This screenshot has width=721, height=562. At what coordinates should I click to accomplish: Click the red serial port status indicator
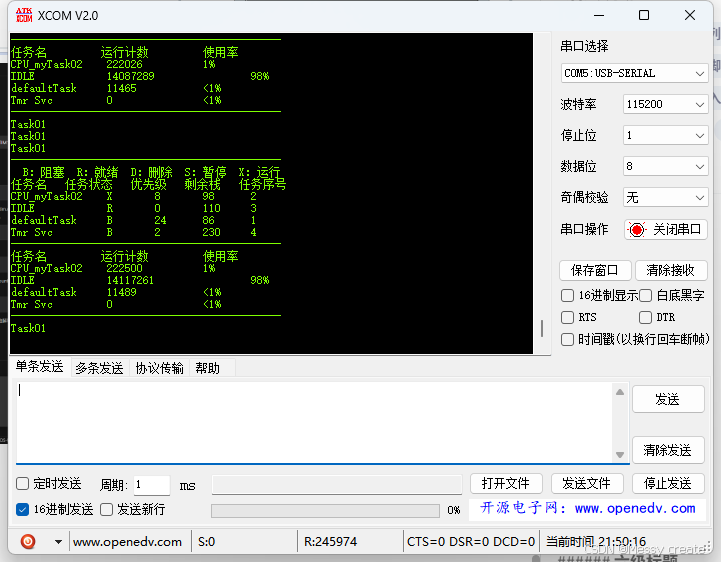click(636, 229)
